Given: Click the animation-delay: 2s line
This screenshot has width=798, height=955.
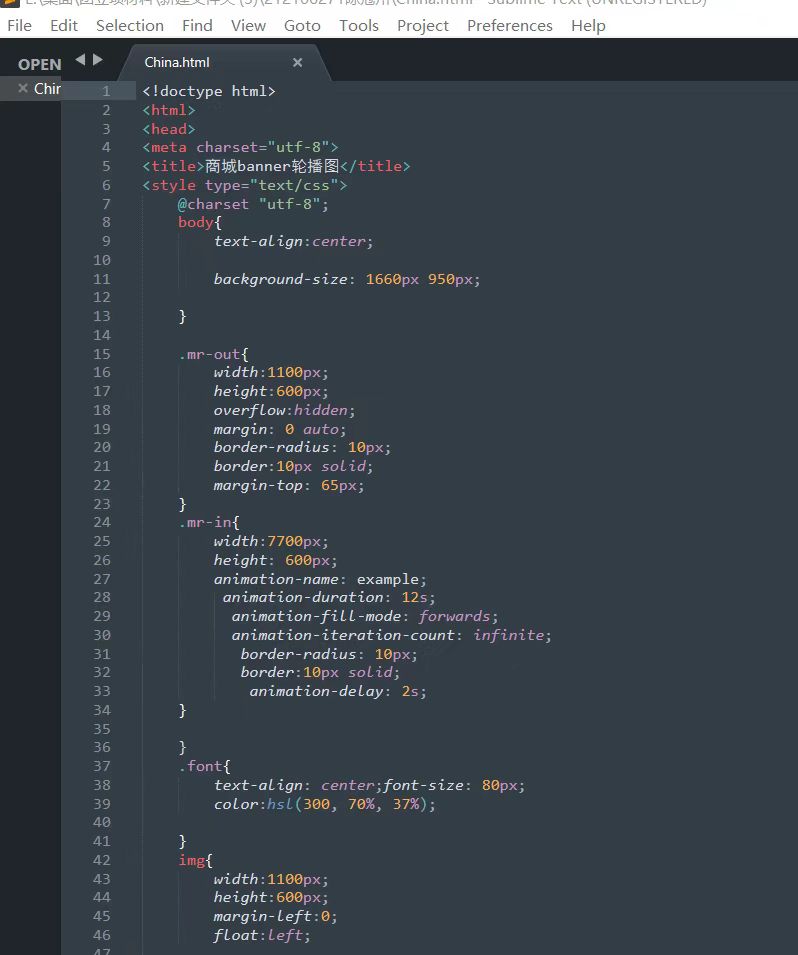Looking at the screenshot, I should point(338,691).
